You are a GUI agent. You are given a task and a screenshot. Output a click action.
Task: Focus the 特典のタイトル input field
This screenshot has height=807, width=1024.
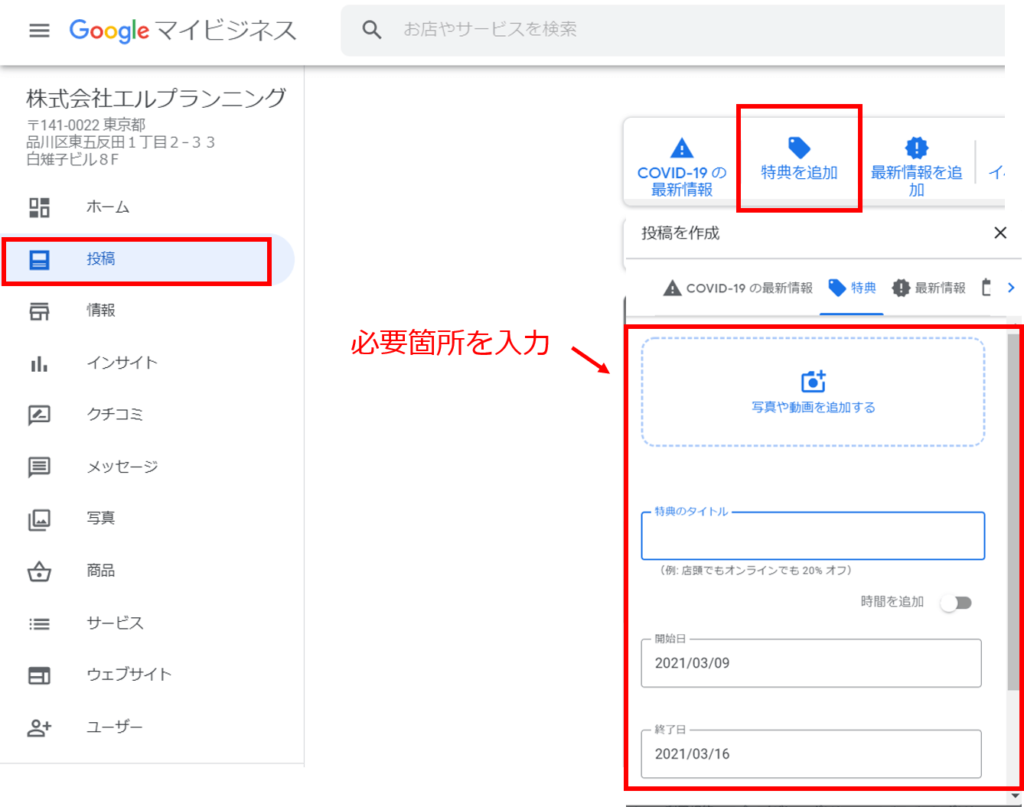pos(813,536)
